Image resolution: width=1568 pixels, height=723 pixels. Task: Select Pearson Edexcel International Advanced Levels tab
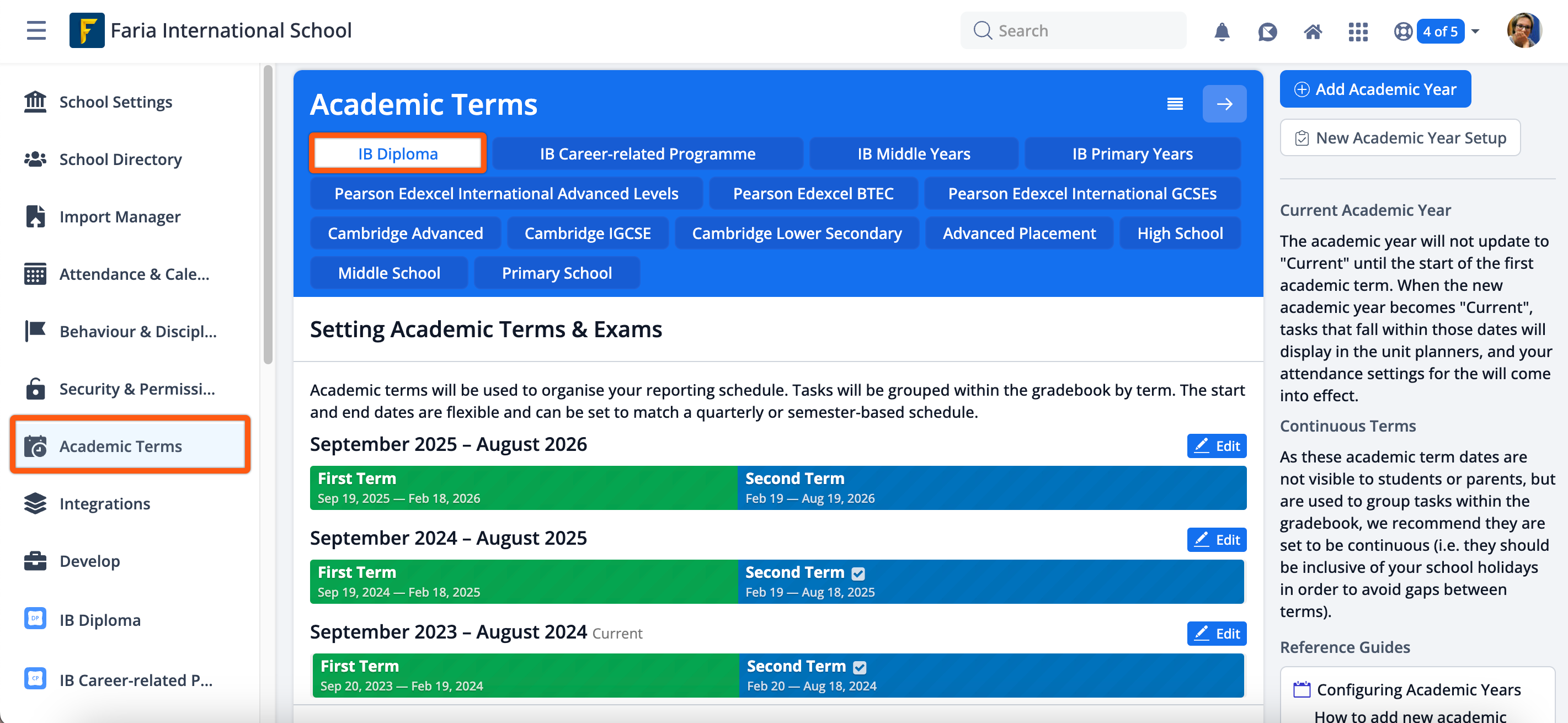[x=506, y=193]
